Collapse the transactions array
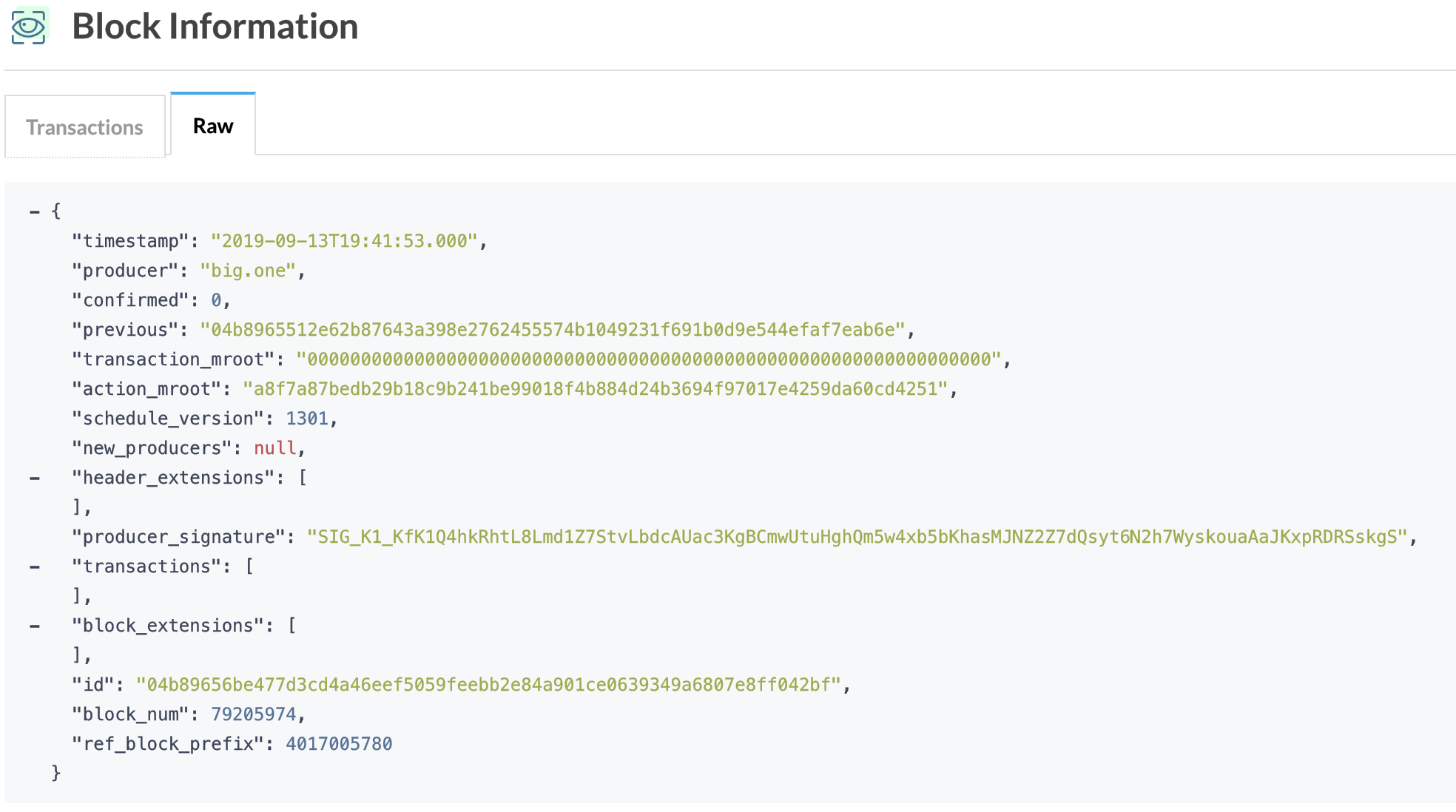Viewport: 1456px width, 812px height. coord(34,566)
